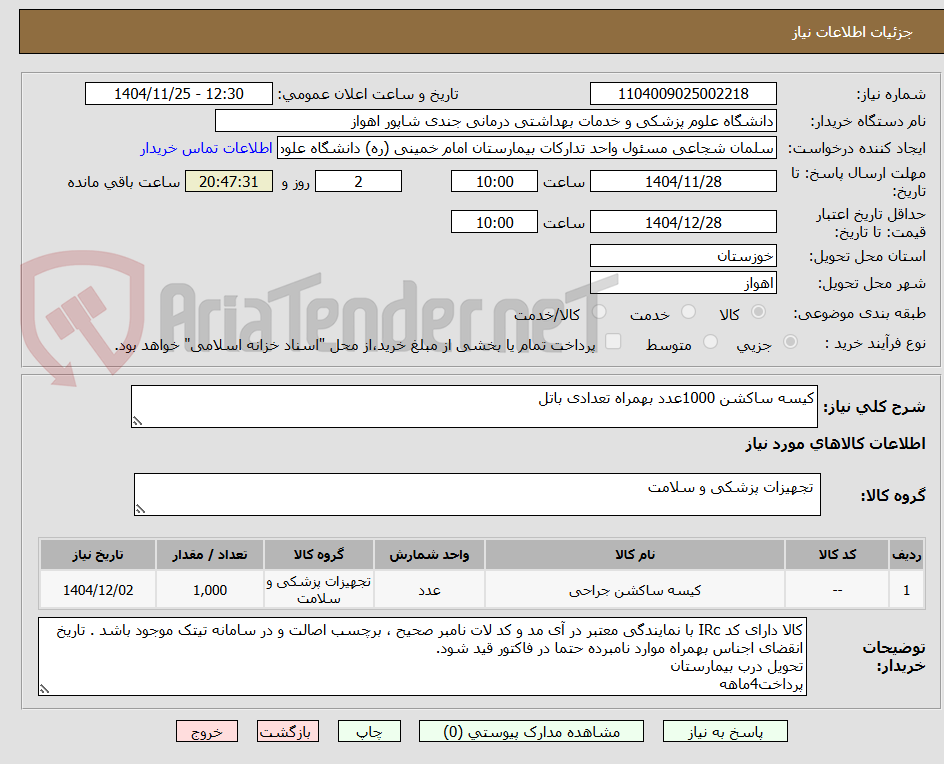The width and height of the screenshot is (944, 764).
Task: Click the price validity time 10:00 field
Action: (x=494, y=222)
